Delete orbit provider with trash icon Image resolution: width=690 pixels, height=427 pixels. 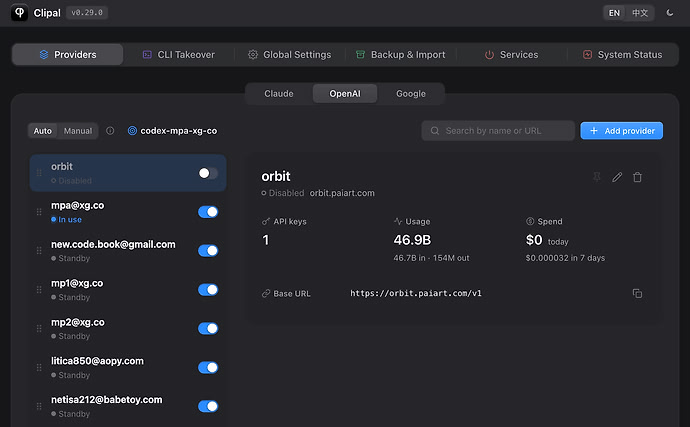[637, 177]
